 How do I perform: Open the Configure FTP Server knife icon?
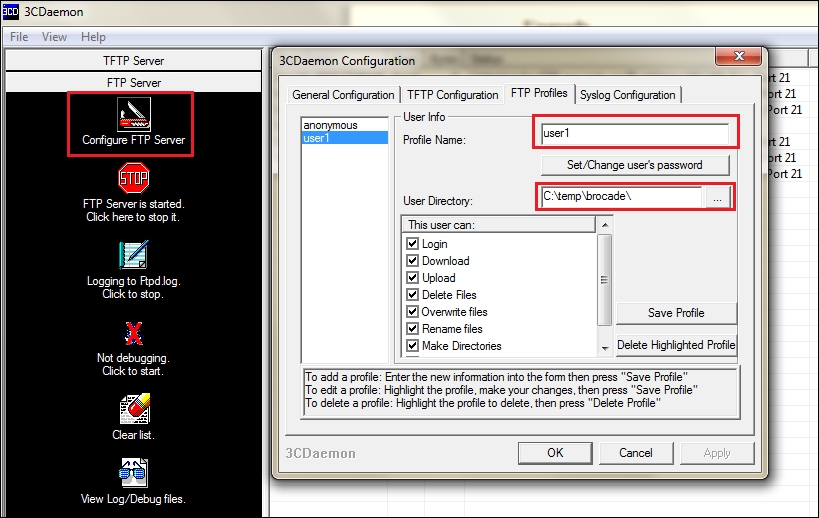(x=134, y=114)
